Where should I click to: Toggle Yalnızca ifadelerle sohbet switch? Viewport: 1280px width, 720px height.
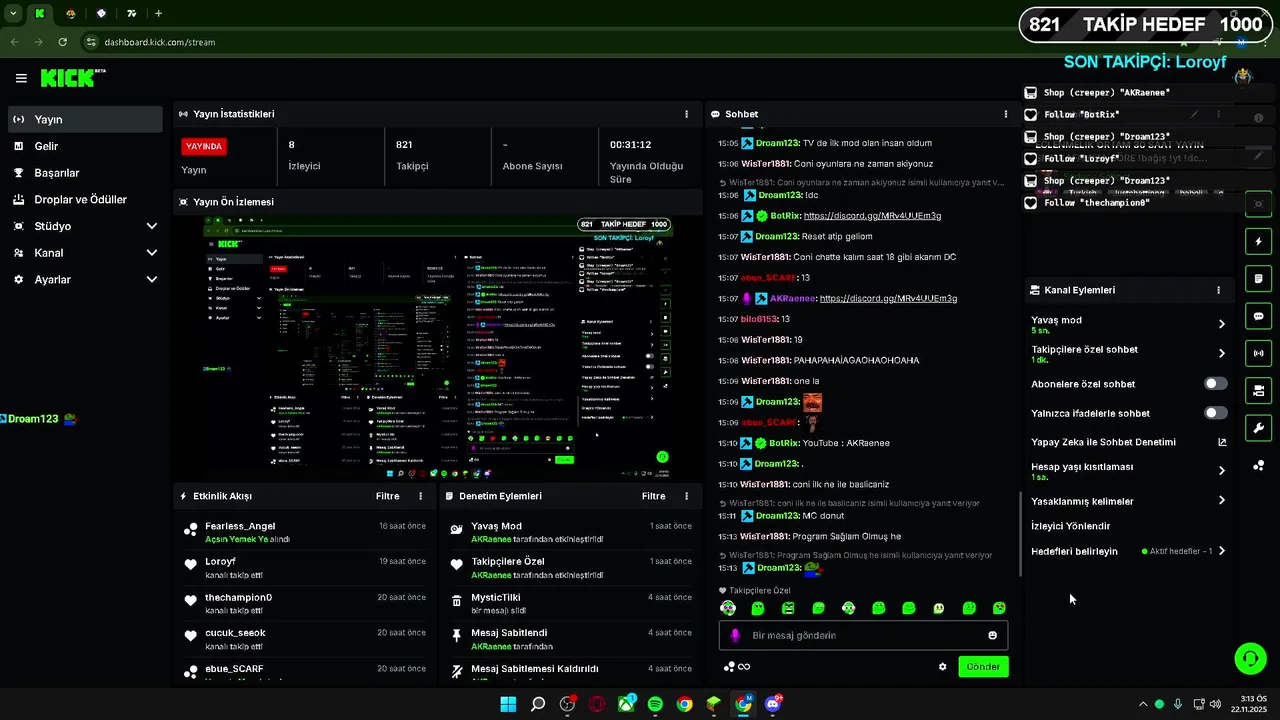click(1215, 413)
